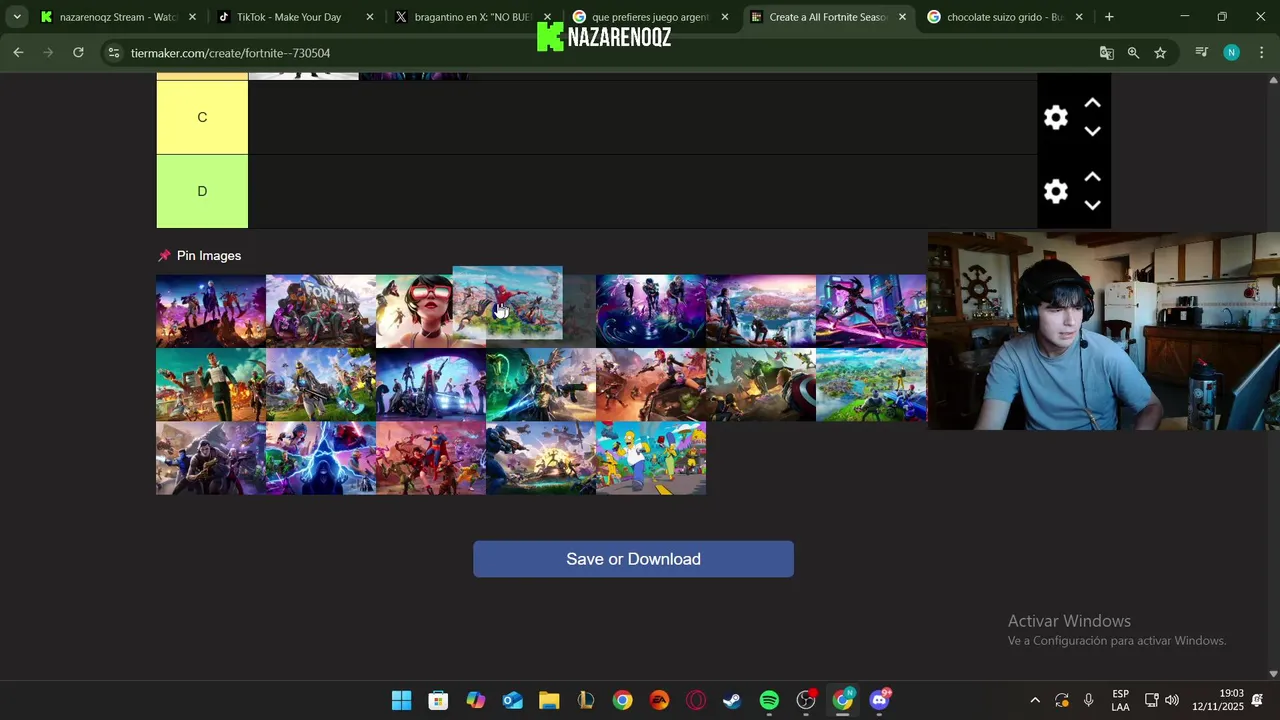Open Opera GX from taskbar
The height and width of the screenshot is (720, 1280).
[696, 700]
